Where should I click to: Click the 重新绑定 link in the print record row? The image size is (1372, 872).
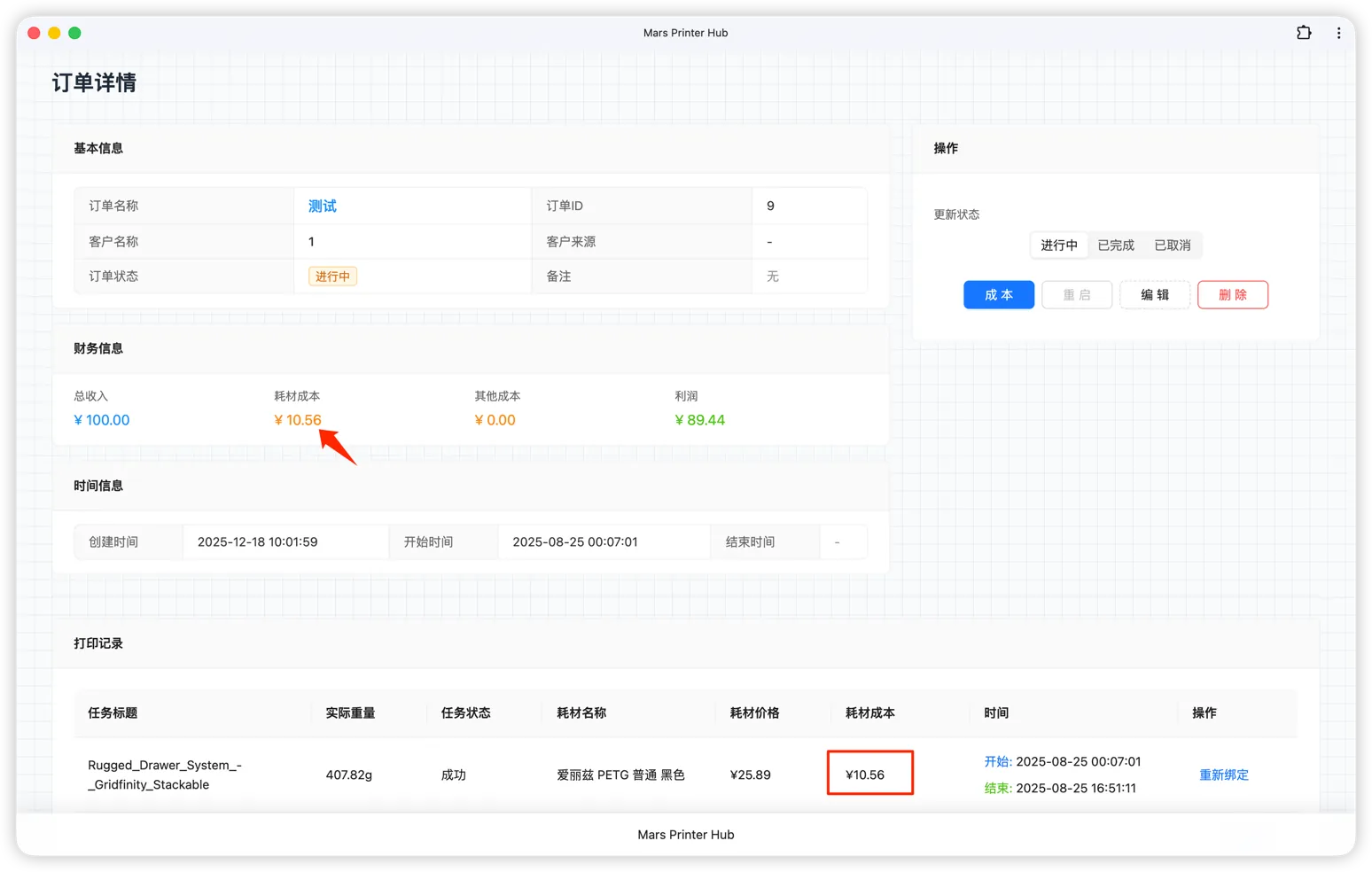point(1223,774)
